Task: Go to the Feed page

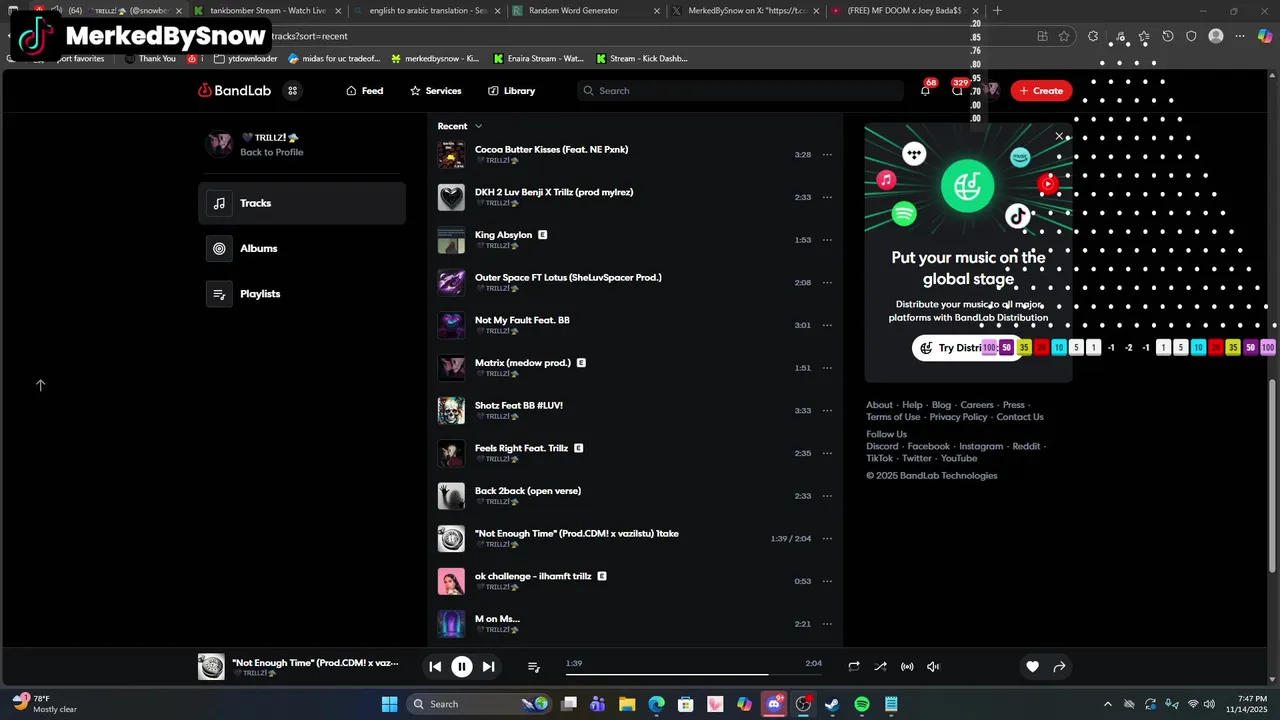Action: pyautogui.click(x=365, y=90)
